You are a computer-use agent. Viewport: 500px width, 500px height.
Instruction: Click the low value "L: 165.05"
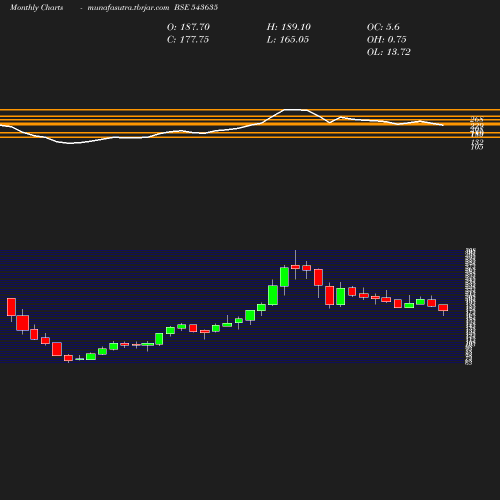click(288, 40)
